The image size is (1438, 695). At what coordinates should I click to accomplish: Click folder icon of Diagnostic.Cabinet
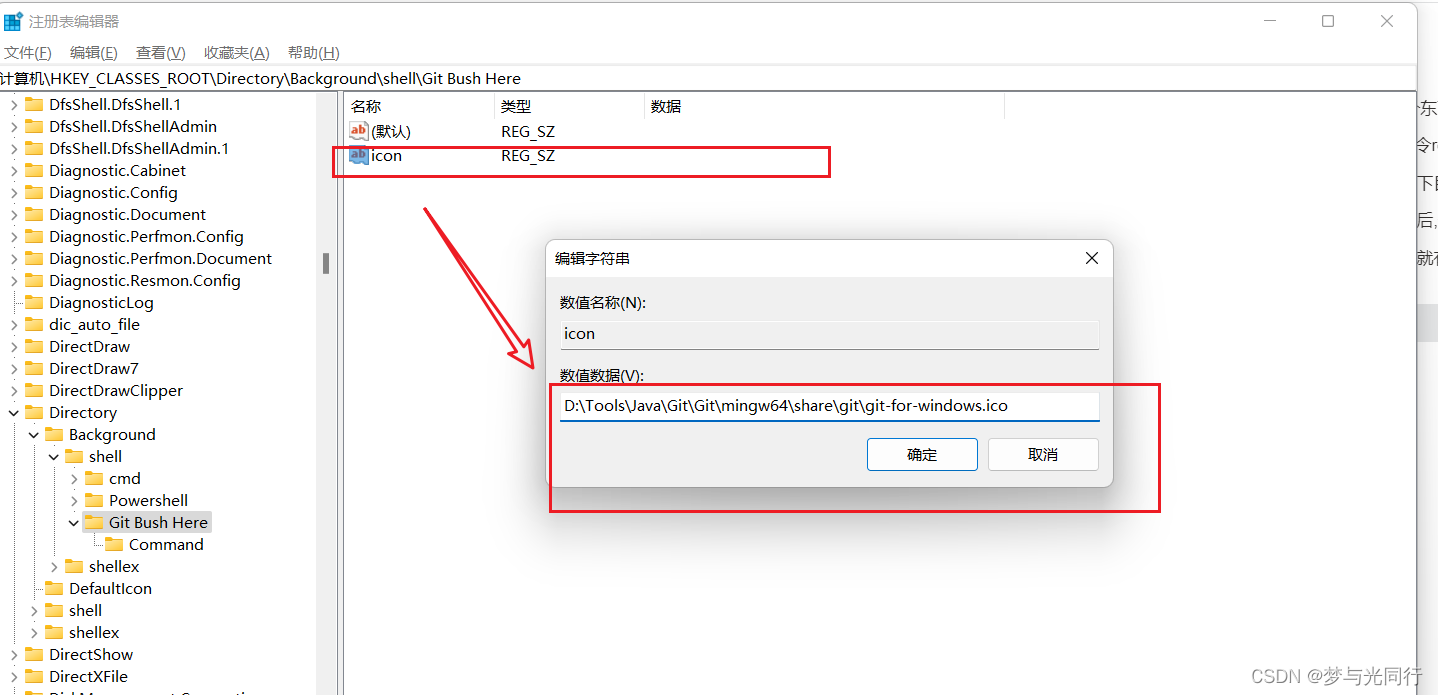(x=34, y=170)
